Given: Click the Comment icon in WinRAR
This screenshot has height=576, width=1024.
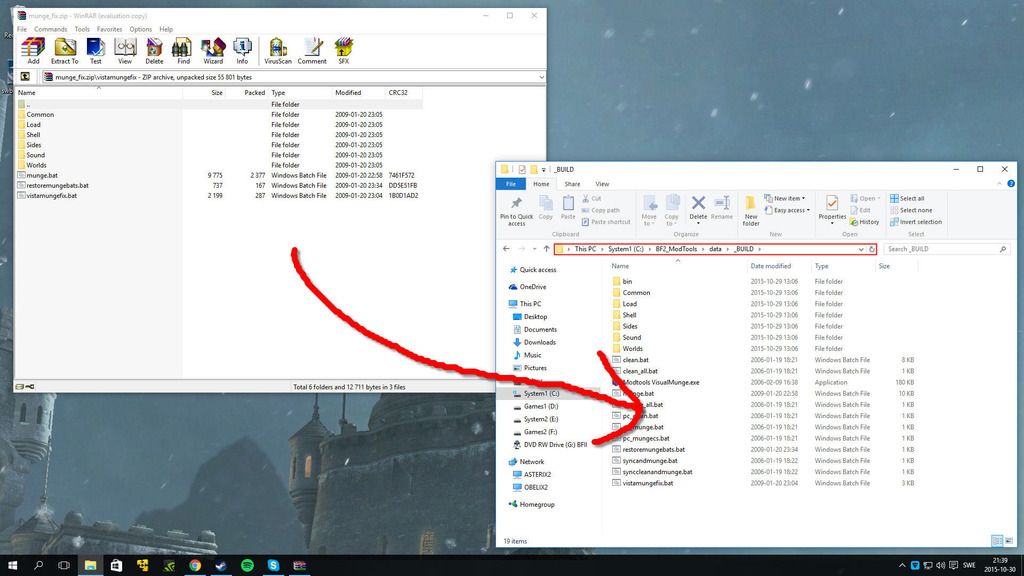Looking at the screenshot, I should (312, 50).
